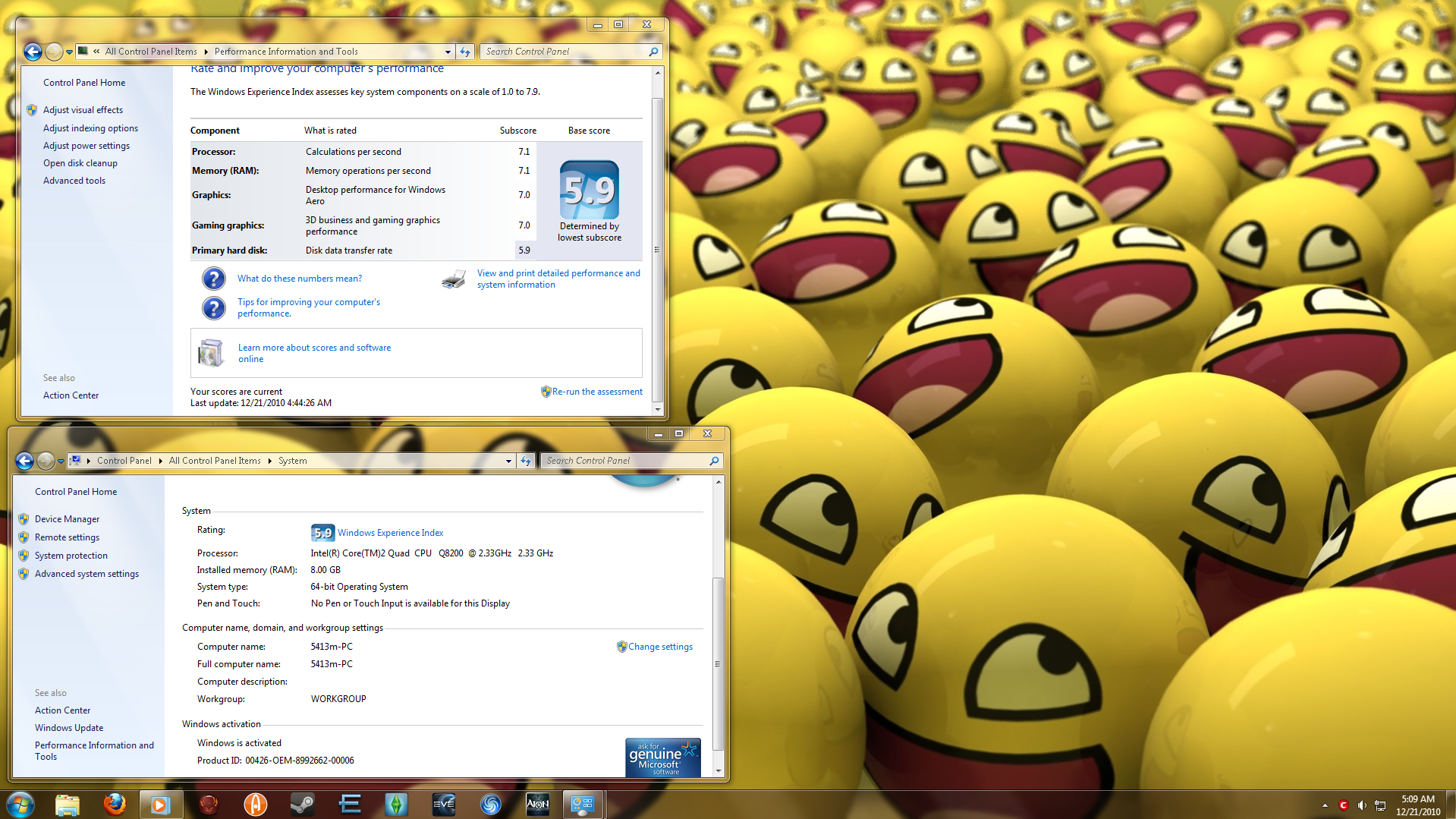Open Remote settings link
1456x819 pixels.
67,537
